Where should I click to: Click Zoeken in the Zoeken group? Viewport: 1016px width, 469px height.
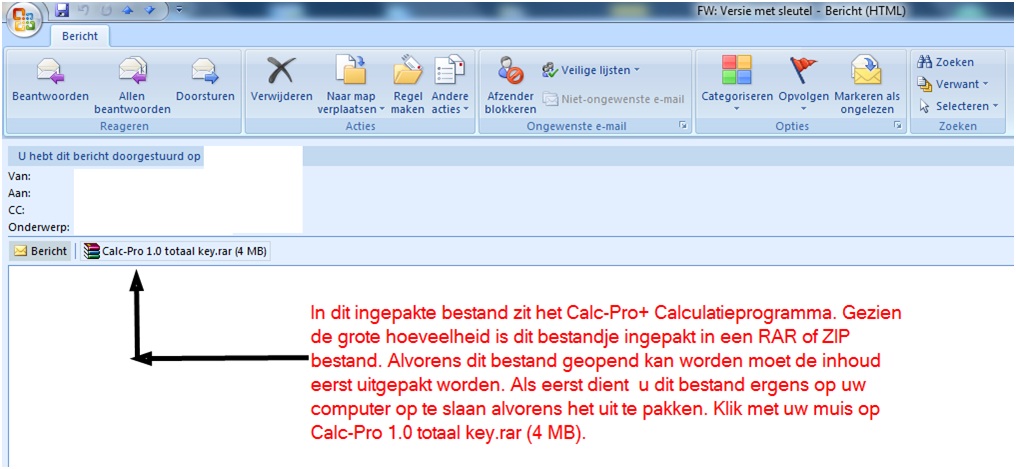click(945, 62)
